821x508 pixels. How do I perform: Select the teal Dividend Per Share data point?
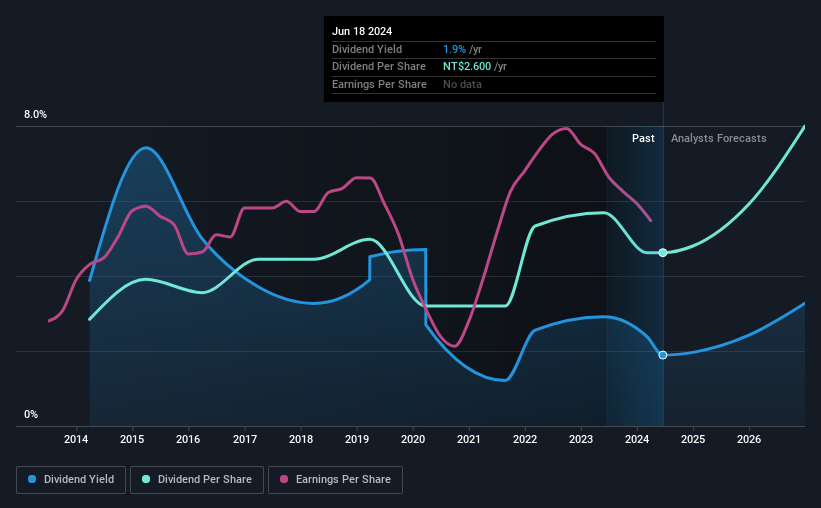click(663, 252)
